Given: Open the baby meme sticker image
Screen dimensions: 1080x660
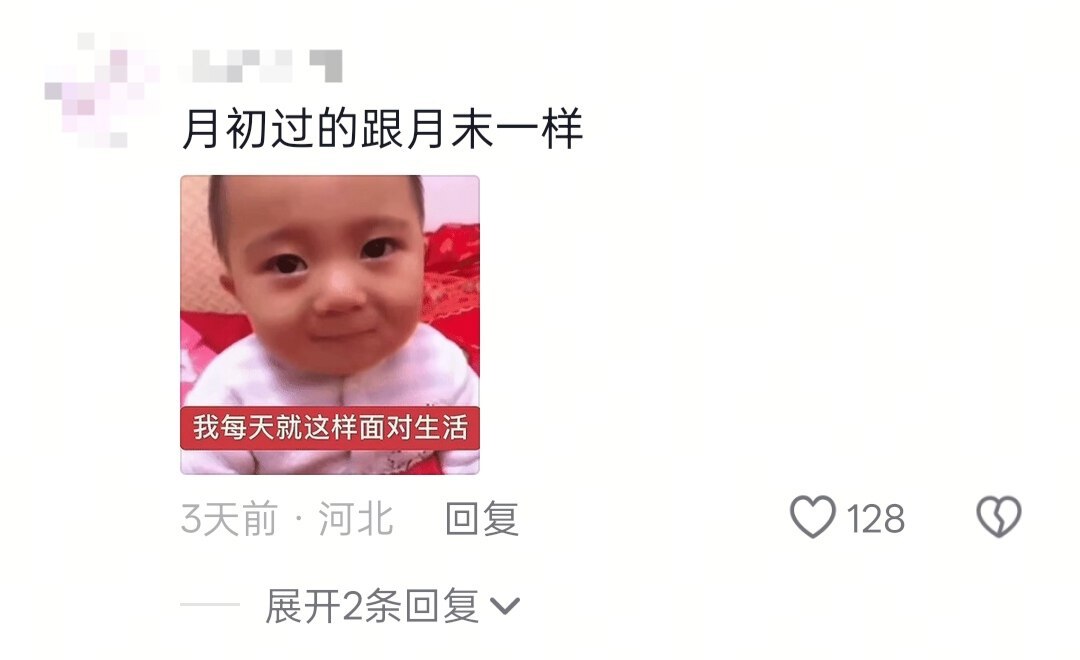Looking at the screenshot, I should (330, 324).
